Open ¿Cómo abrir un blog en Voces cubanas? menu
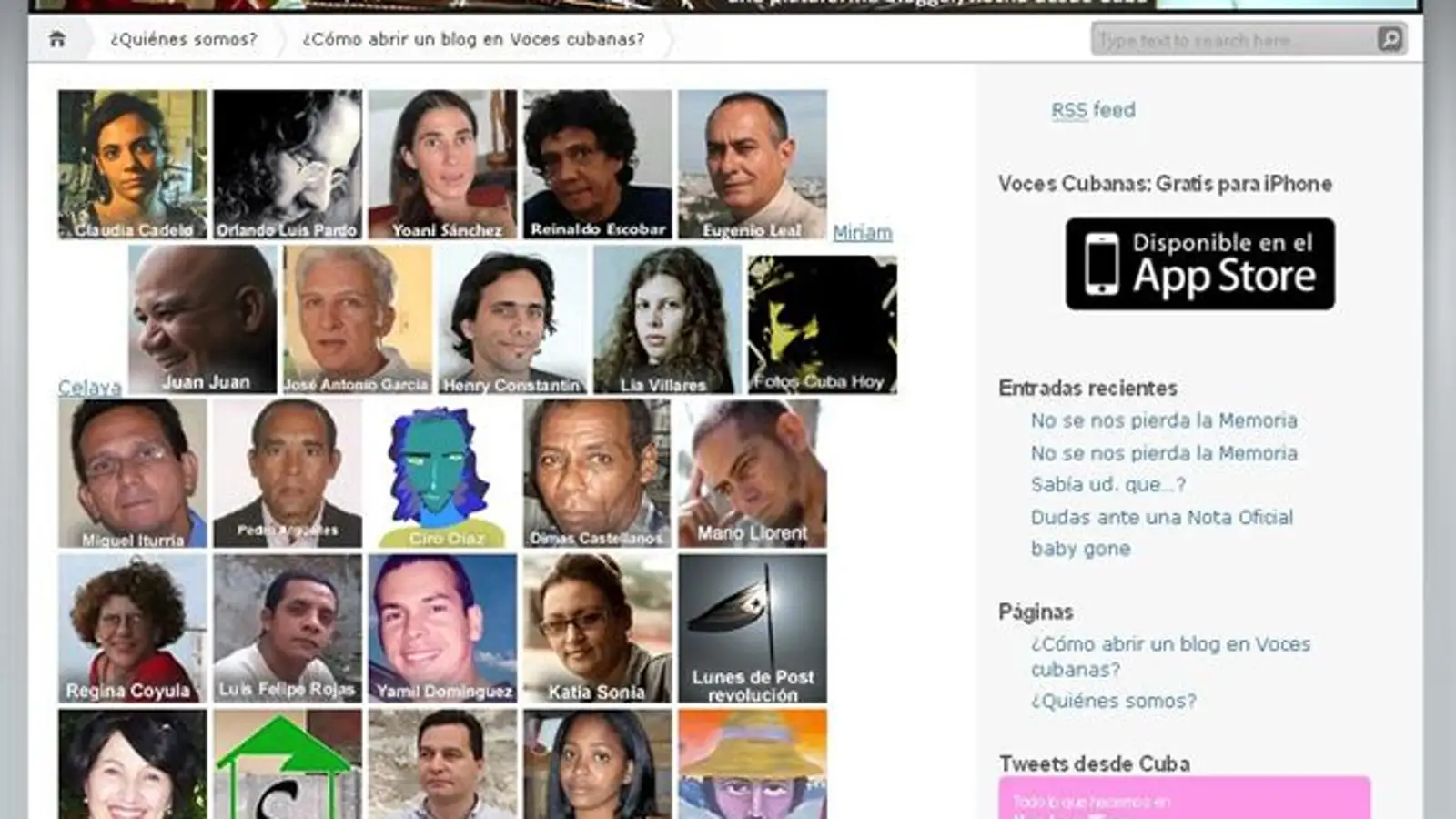This screenshot has width=1456, height=819. 473,39
